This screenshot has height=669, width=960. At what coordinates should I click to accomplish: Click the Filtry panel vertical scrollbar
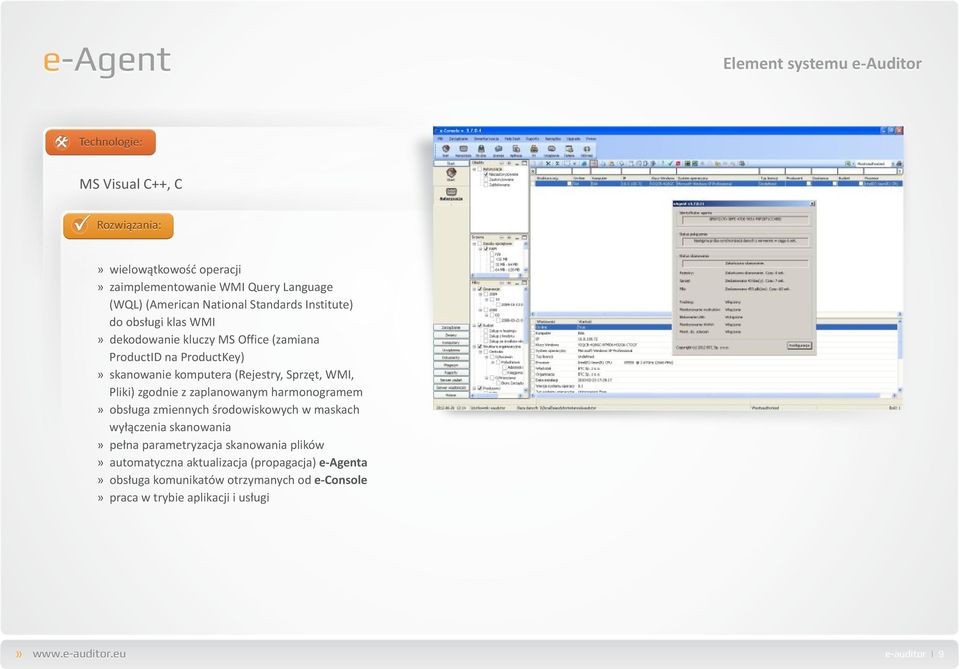click(525, 338)
